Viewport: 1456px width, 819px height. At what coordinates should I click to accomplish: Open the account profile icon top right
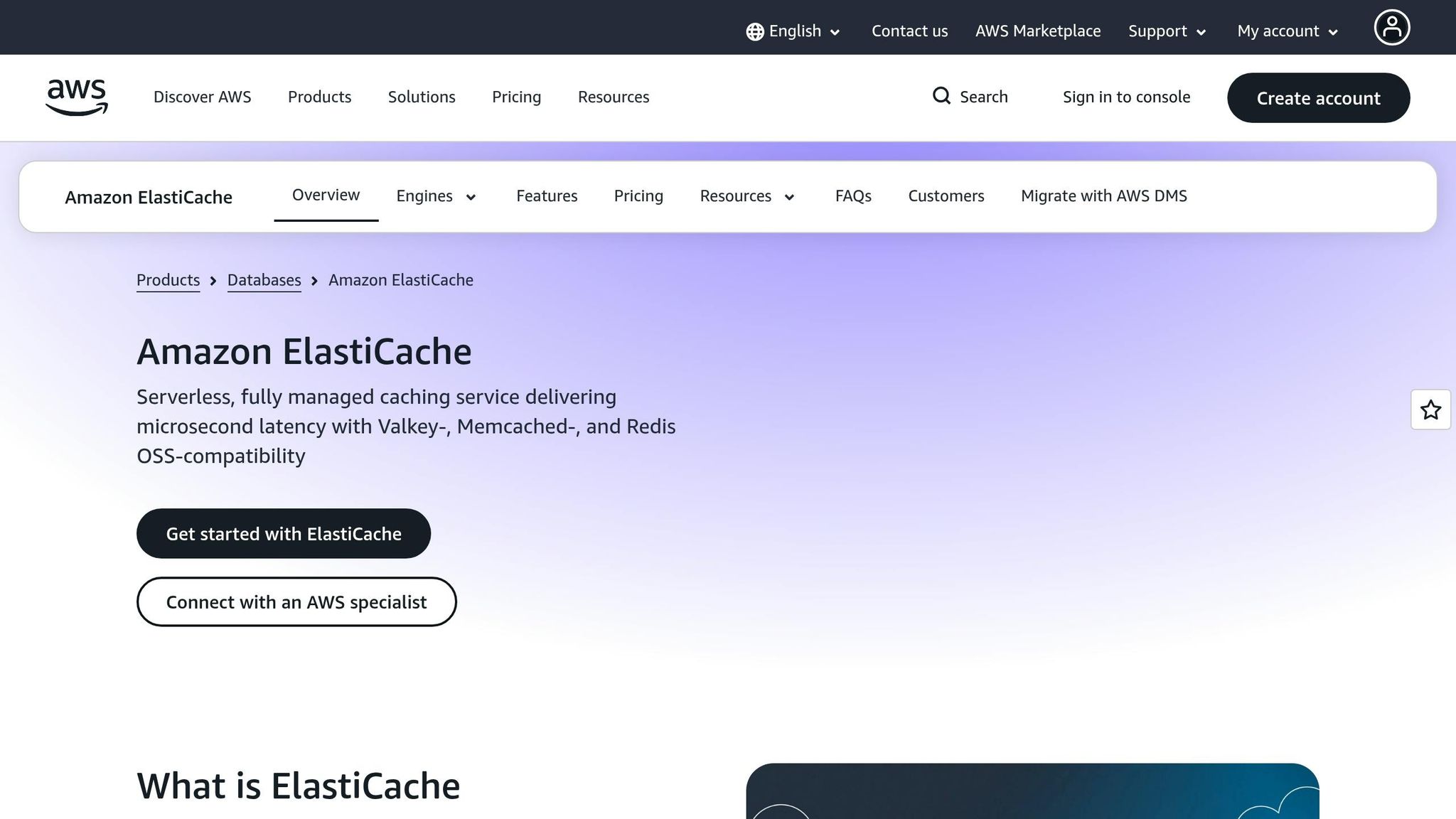coord(1391,27)
